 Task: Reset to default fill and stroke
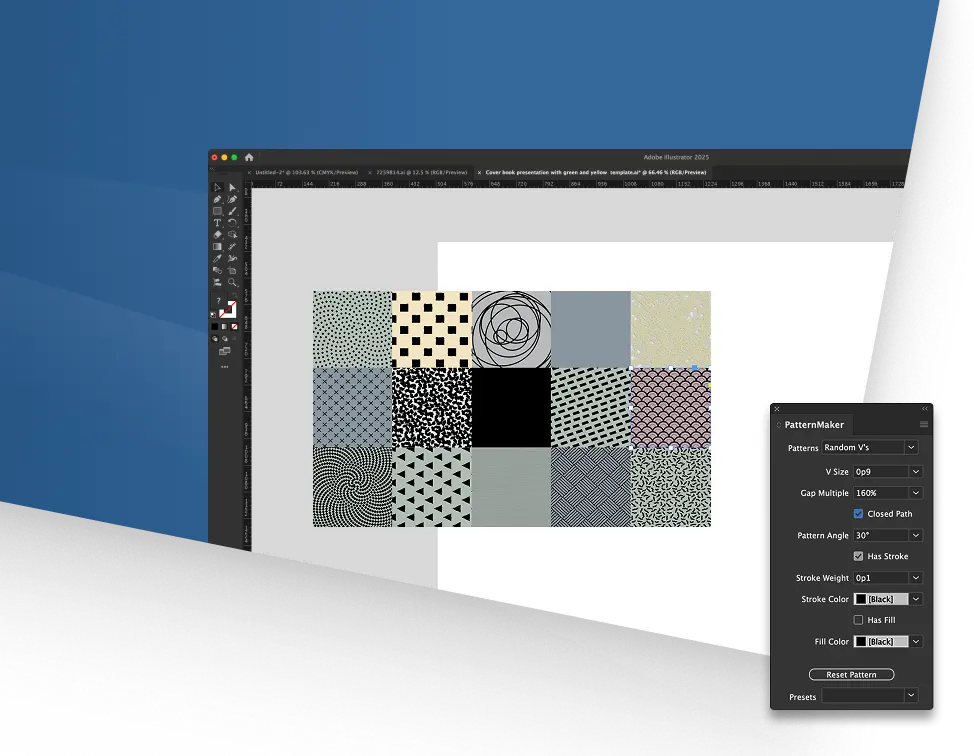pos(214,315)
